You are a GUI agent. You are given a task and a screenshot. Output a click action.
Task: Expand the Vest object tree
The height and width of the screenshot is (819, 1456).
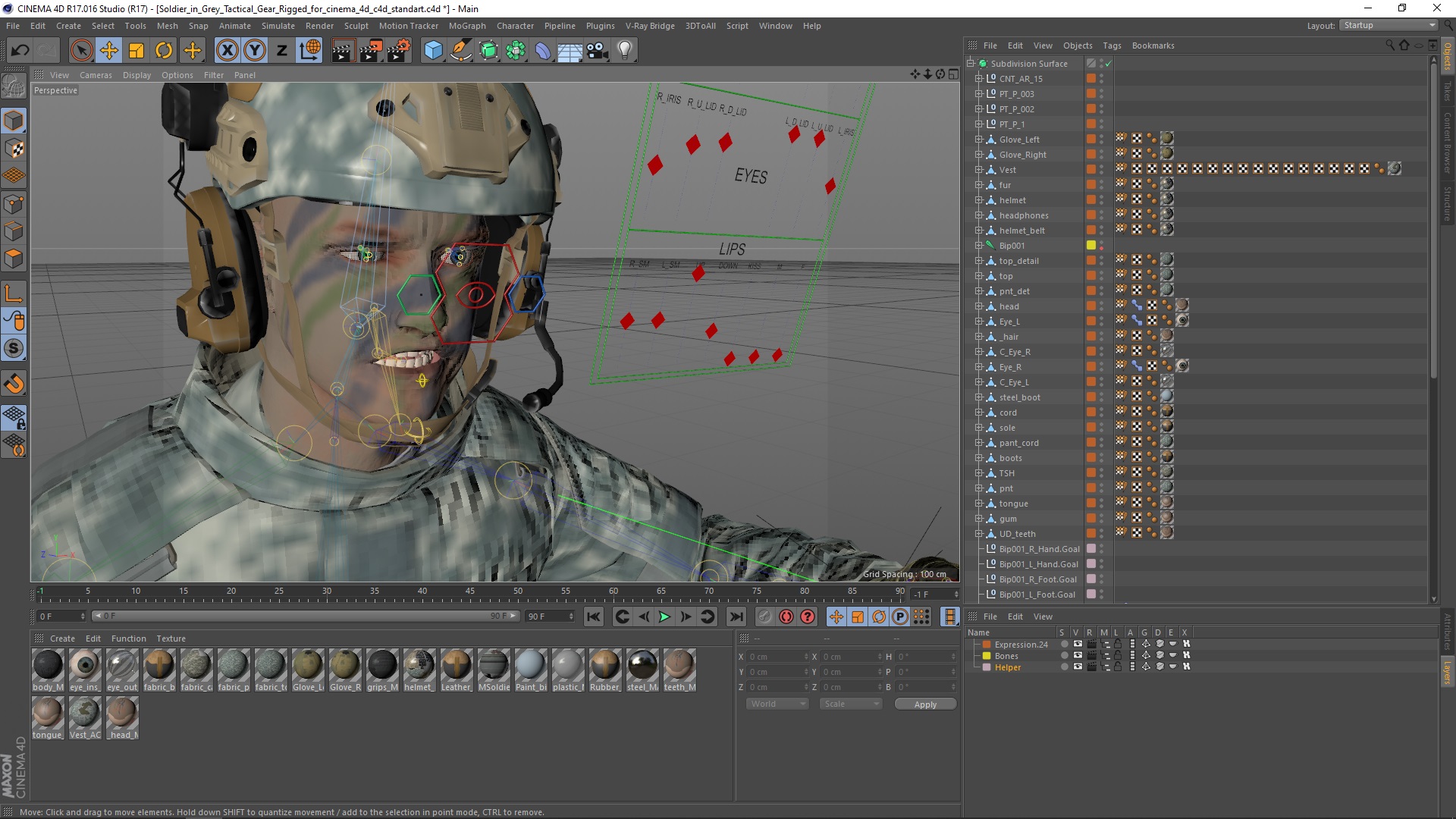pos(978,170)
